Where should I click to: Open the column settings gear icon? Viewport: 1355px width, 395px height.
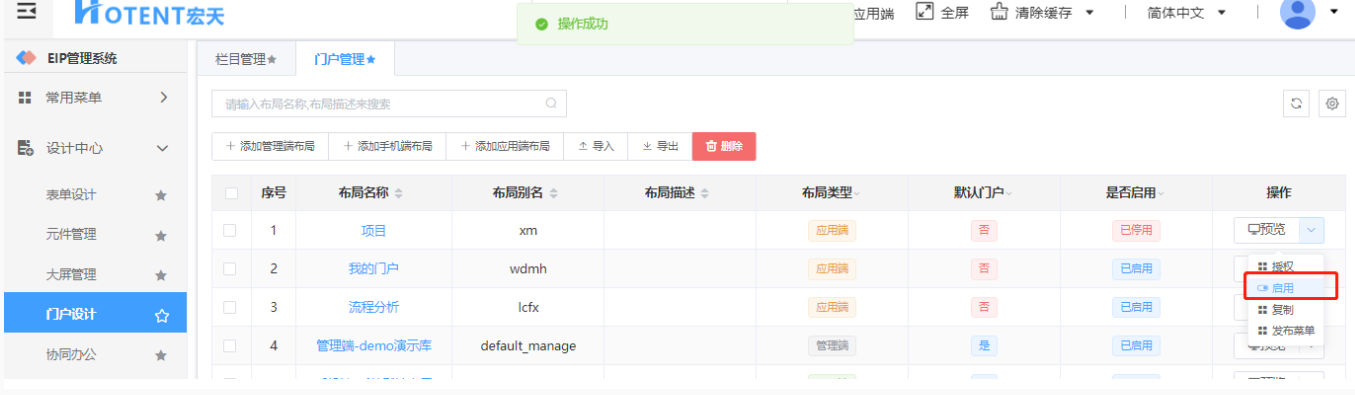(1331, 104)
